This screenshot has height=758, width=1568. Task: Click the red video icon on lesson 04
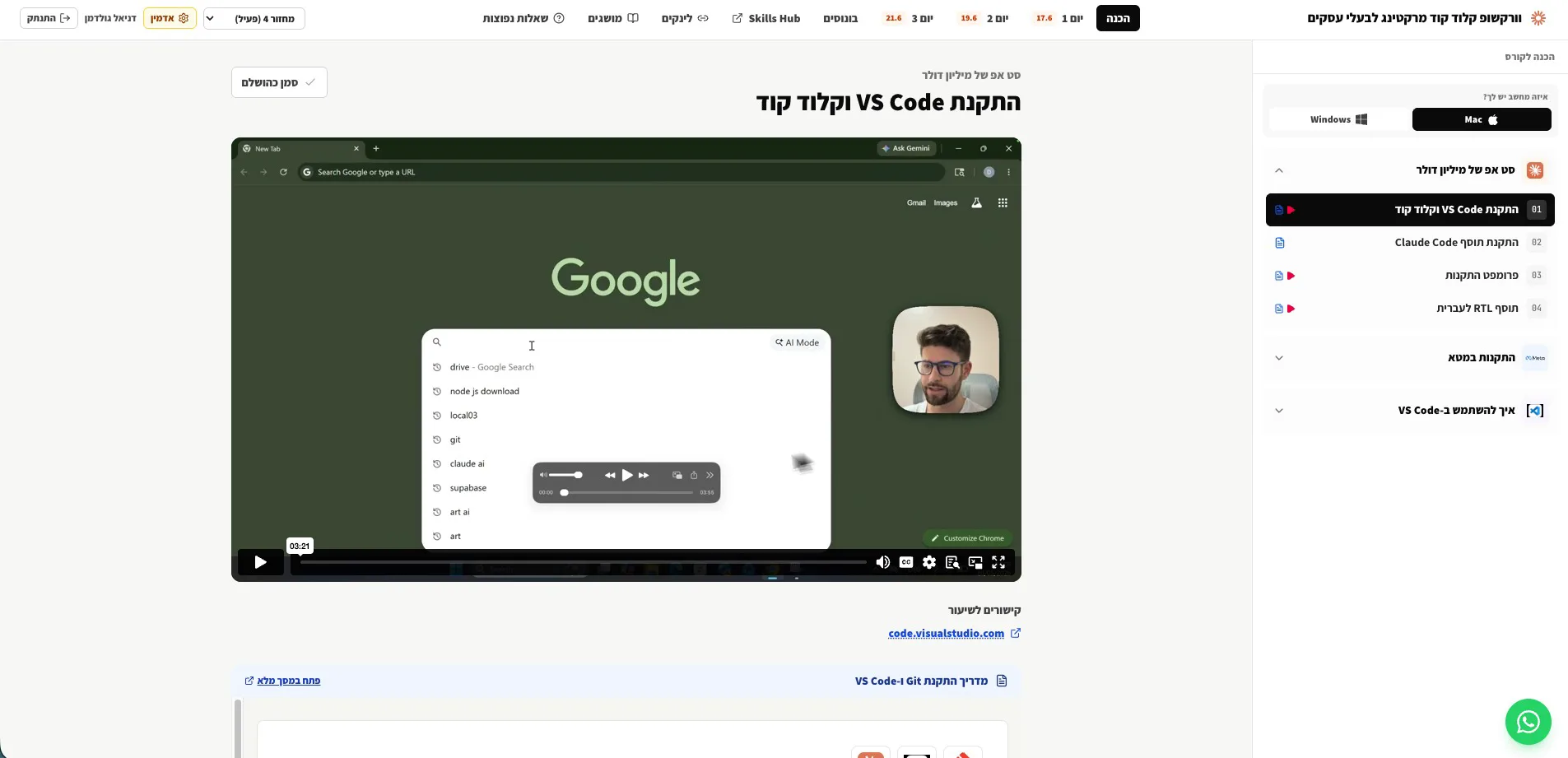pos(1291,309)
